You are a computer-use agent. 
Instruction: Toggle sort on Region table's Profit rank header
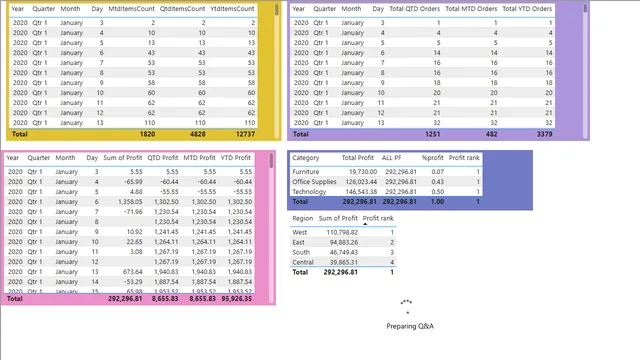[378, 218]
